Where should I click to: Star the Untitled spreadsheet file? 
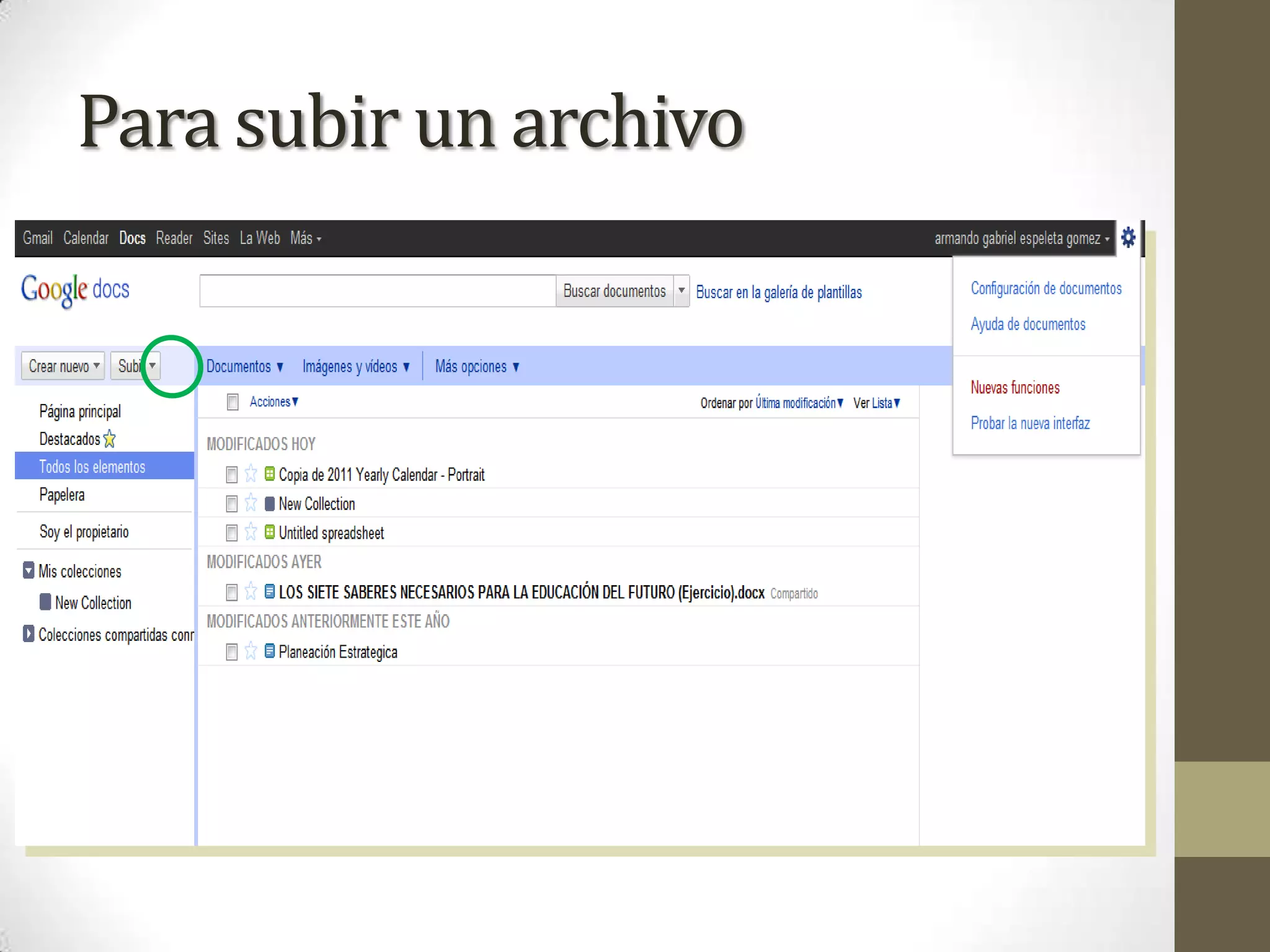[251, 532]
